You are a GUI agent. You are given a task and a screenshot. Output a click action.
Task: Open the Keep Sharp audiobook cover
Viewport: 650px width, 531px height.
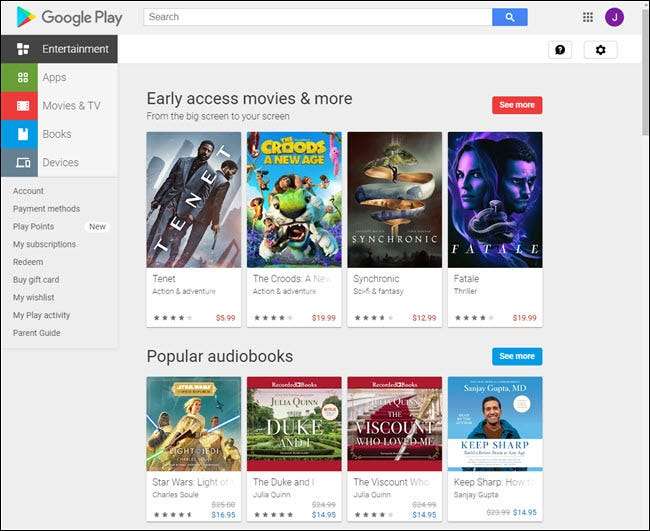(x=495, y=424)
